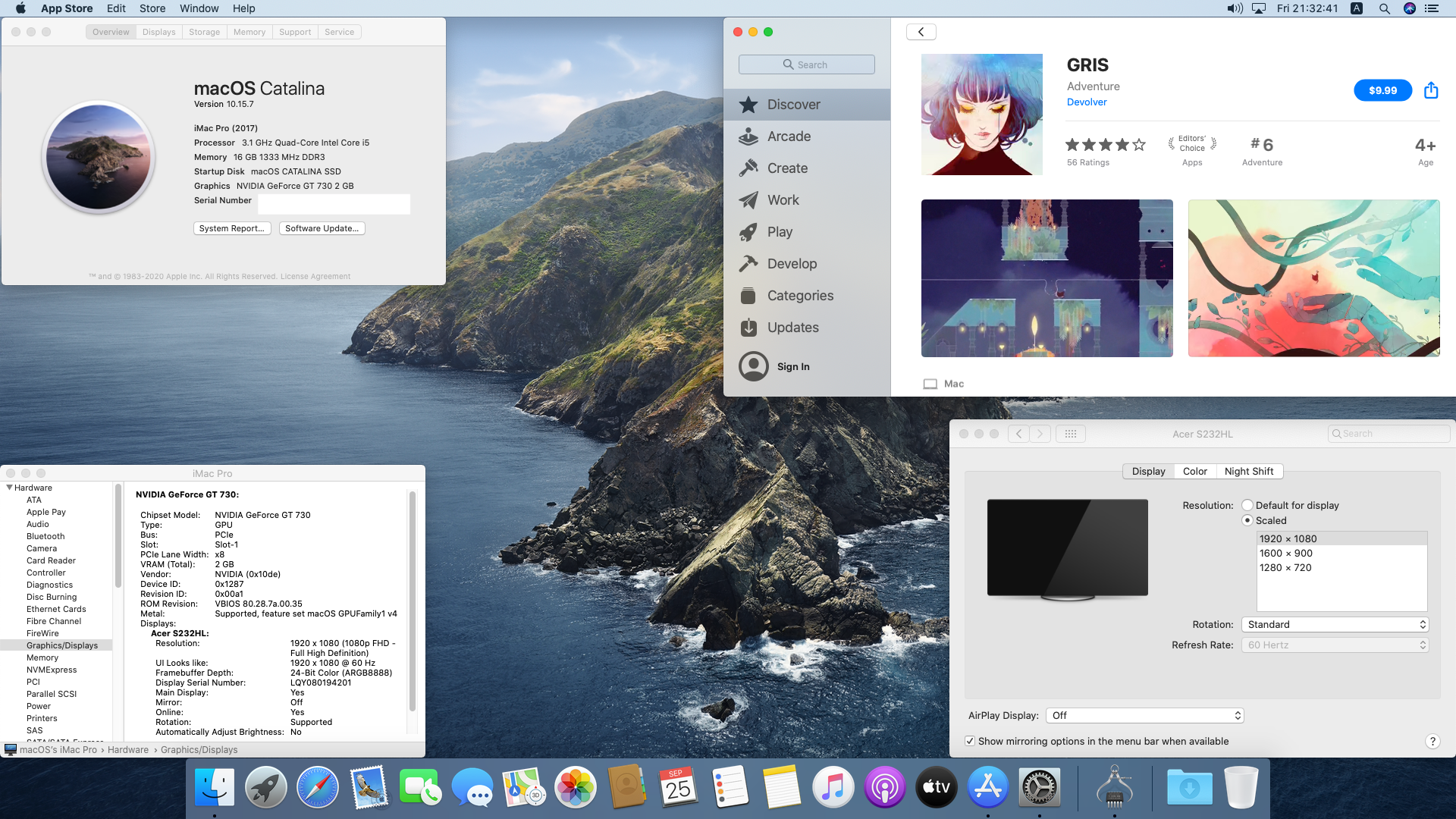Toggle Show mirroring options checkbox
The image size is (1456, 819).
(x=970, y=741)
